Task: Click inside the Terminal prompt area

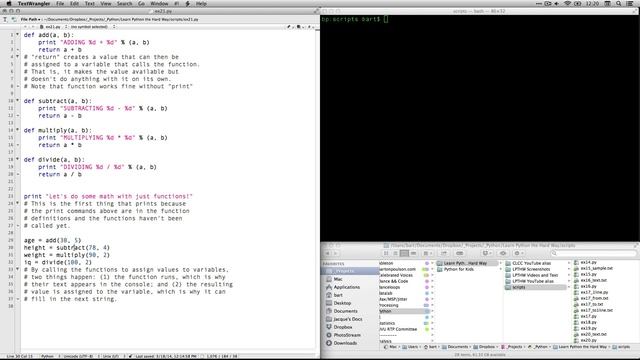Action: pyautogui.click(x=480, y=129)
